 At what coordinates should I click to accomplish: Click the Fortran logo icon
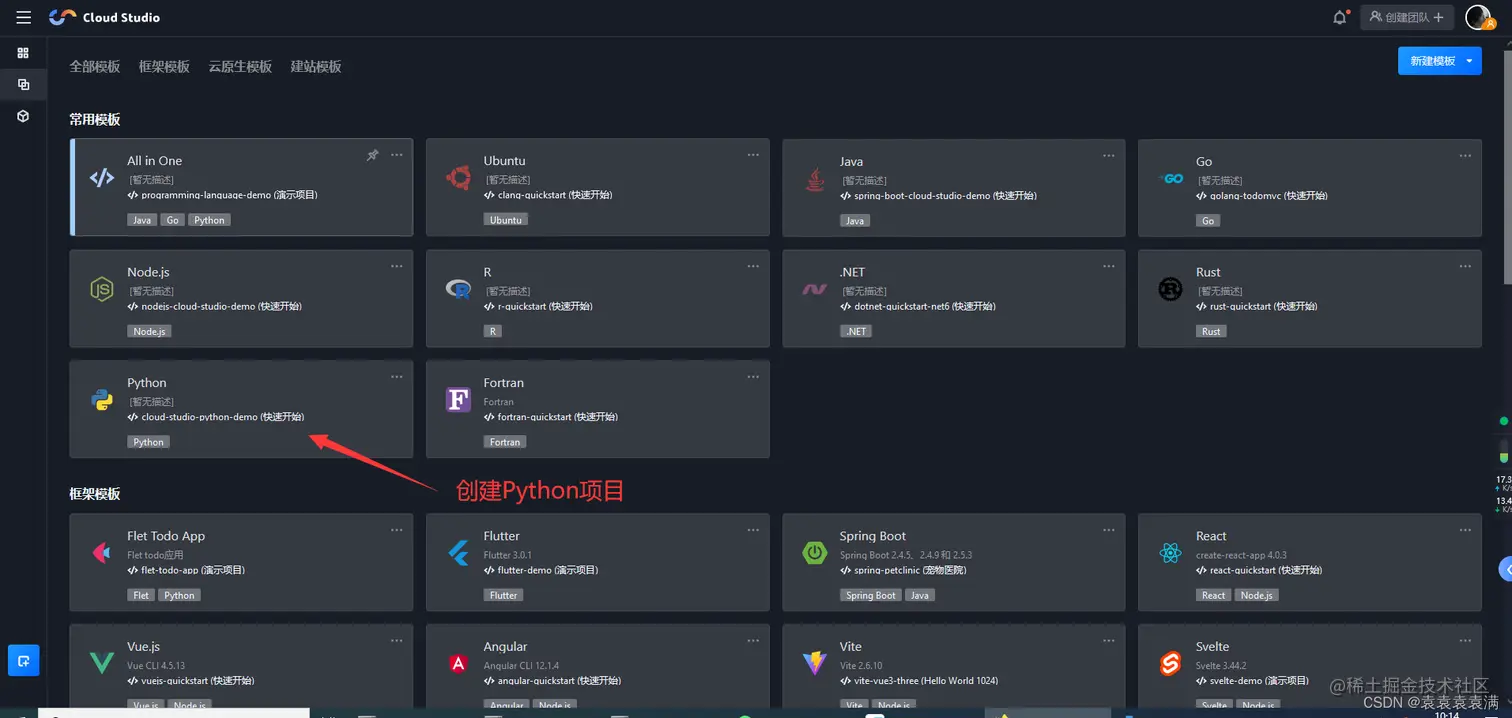point(458,400)
